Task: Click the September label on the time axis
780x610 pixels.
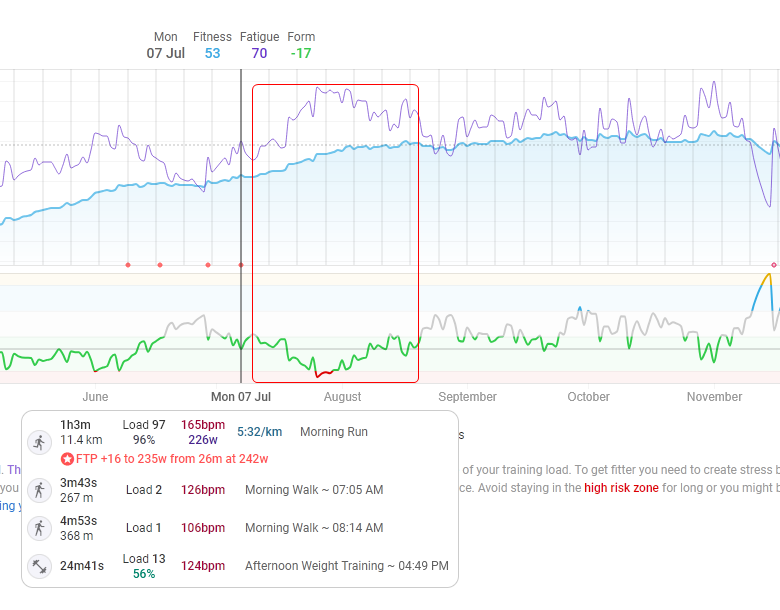Action: [467, 397]
